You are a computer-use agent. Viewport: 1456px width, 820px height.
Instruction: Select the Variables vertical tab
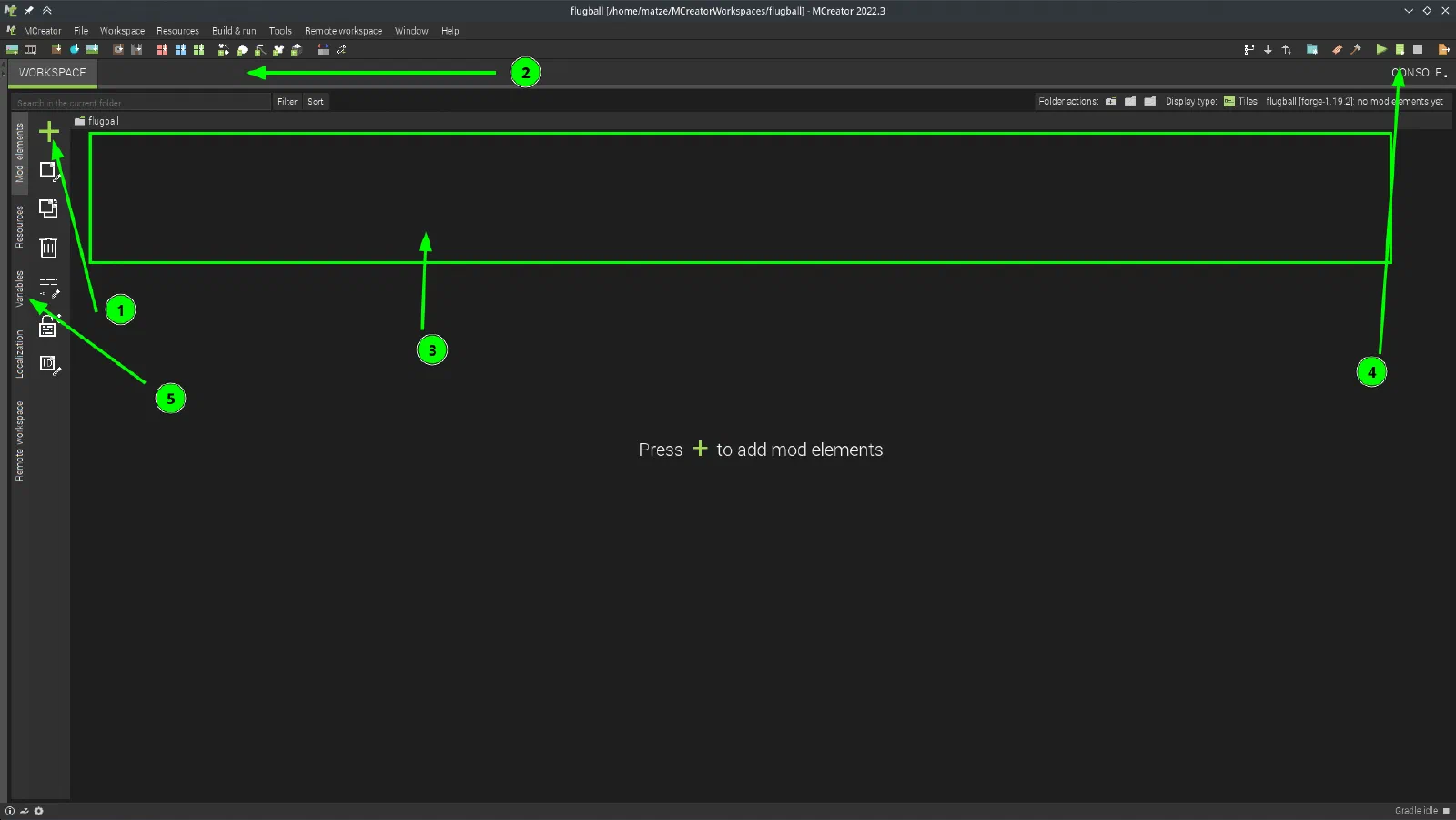tap(19, 289)
